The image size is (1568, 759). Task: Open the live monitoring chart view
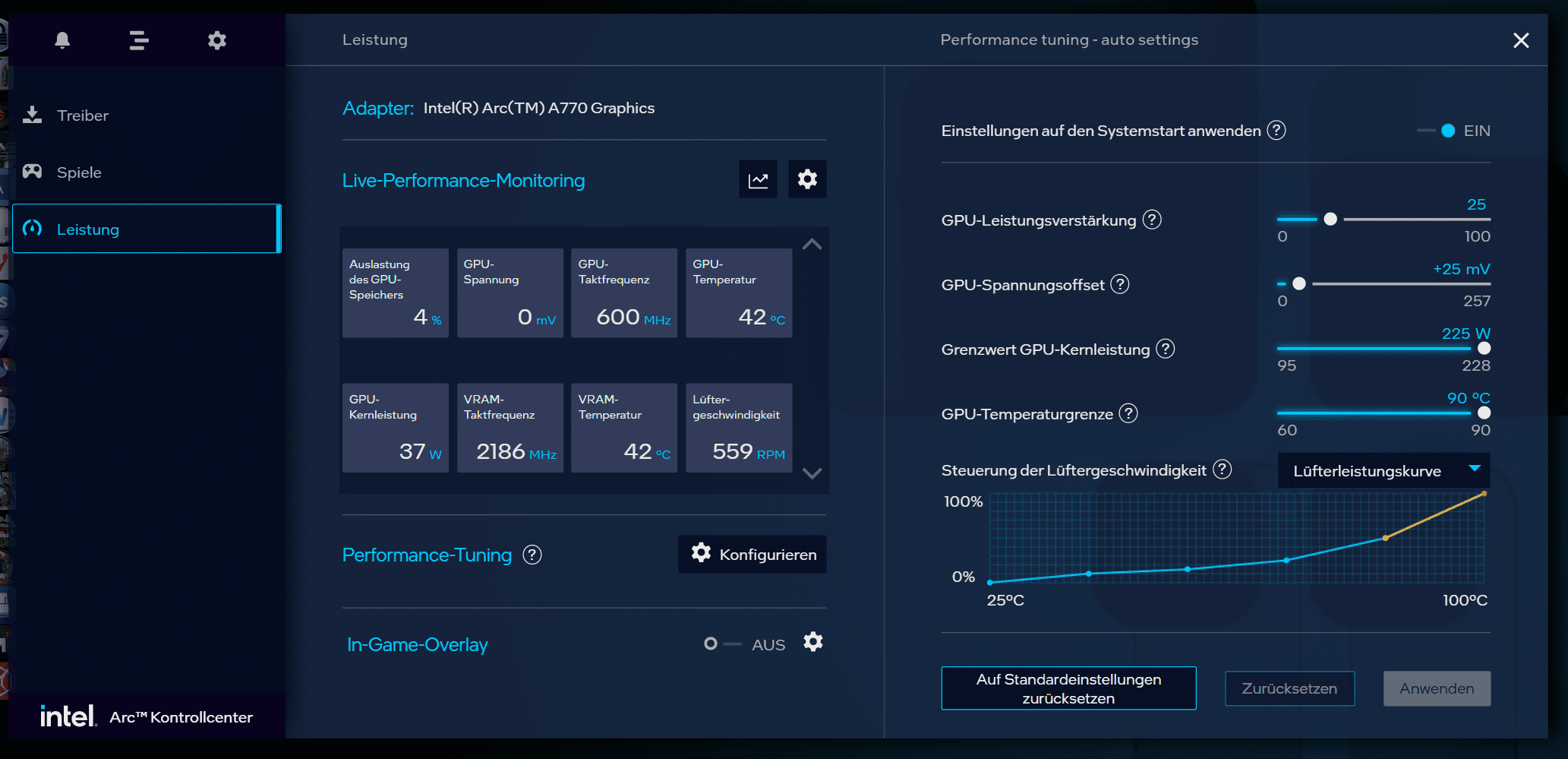click(758, 179)
